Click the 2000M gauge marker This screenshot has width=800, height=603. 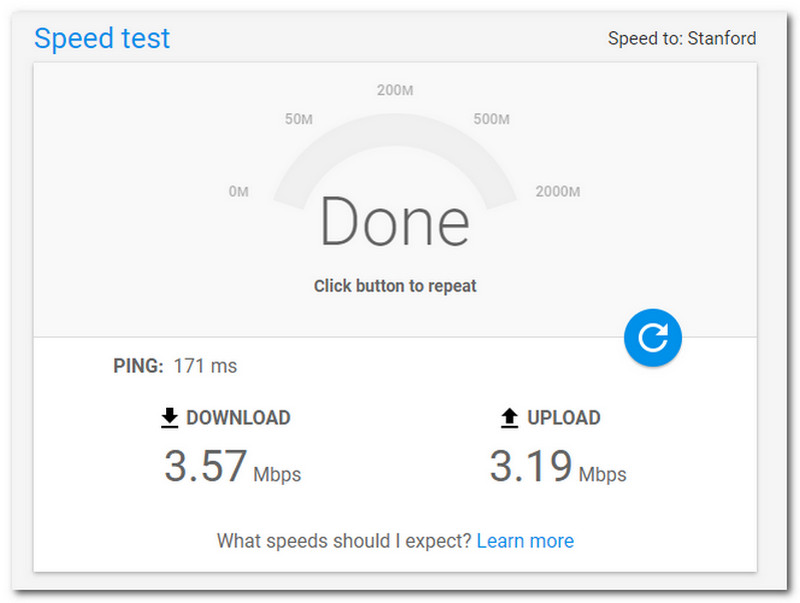click(557, 191)
